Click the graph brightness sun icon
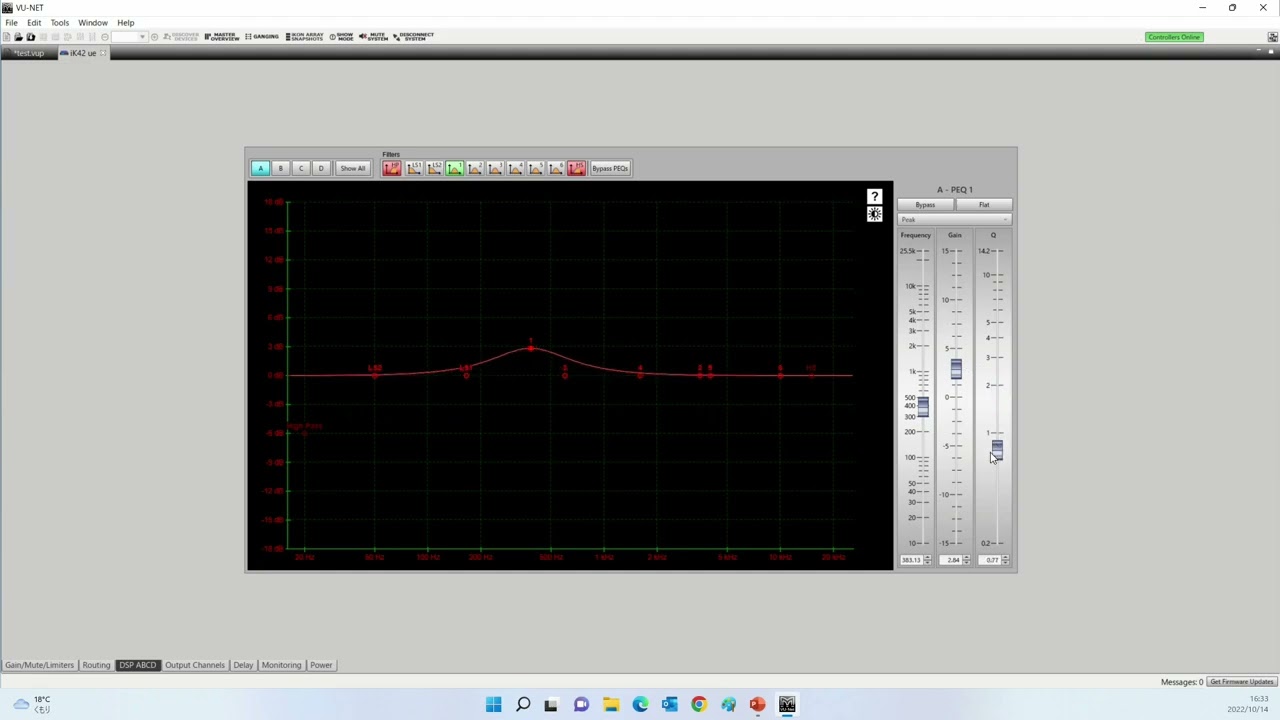Screen dimensions: 1280x720 [874, 214]
